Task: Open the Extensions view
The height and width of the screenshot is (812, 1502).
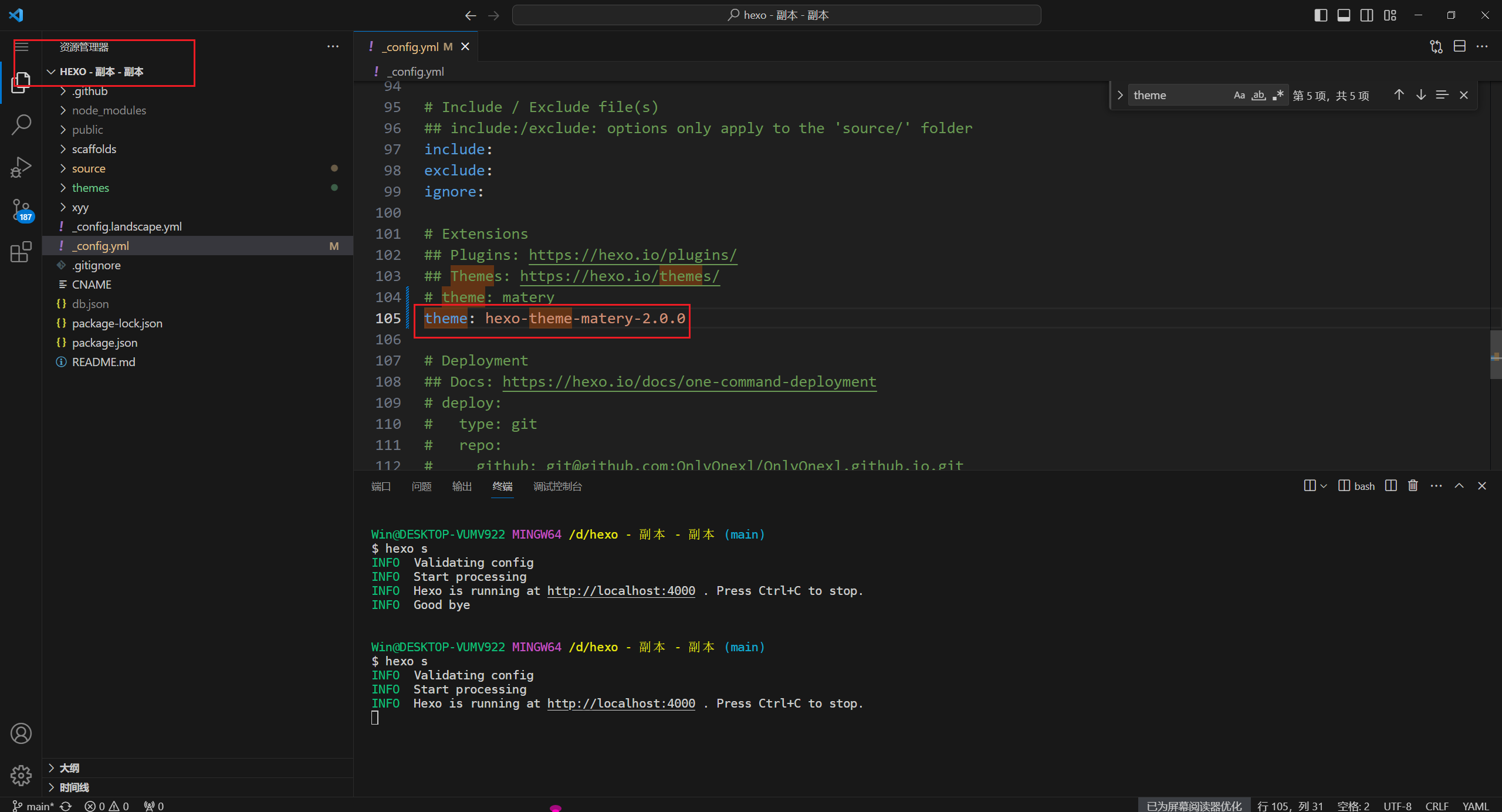Action: pos(21,252)
